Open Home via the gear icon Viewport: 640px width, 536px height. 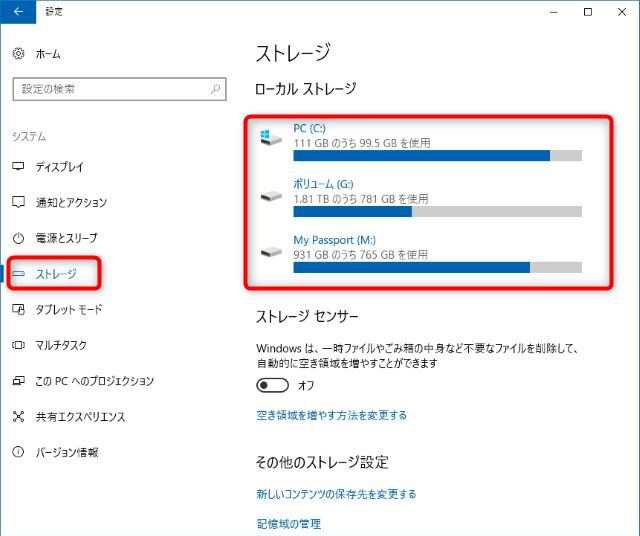[x=18, y=53]
